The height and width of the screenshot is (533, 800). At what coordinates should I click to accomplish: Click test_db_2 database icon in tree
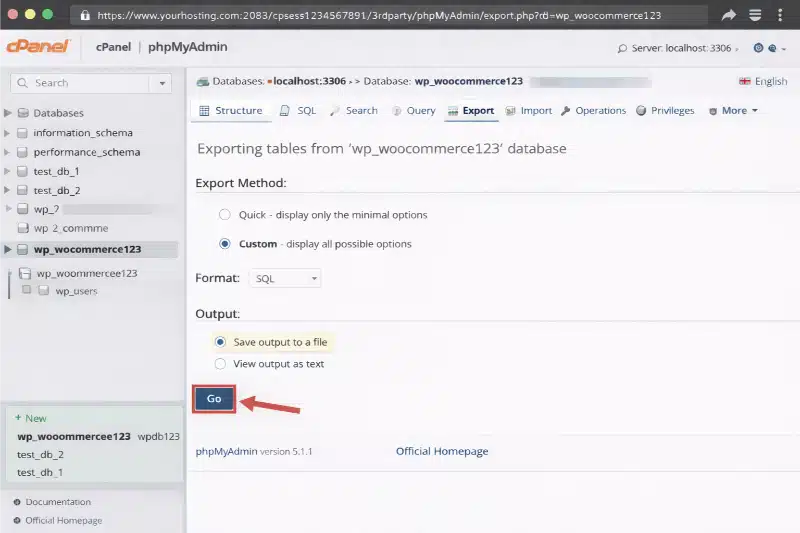22,190
